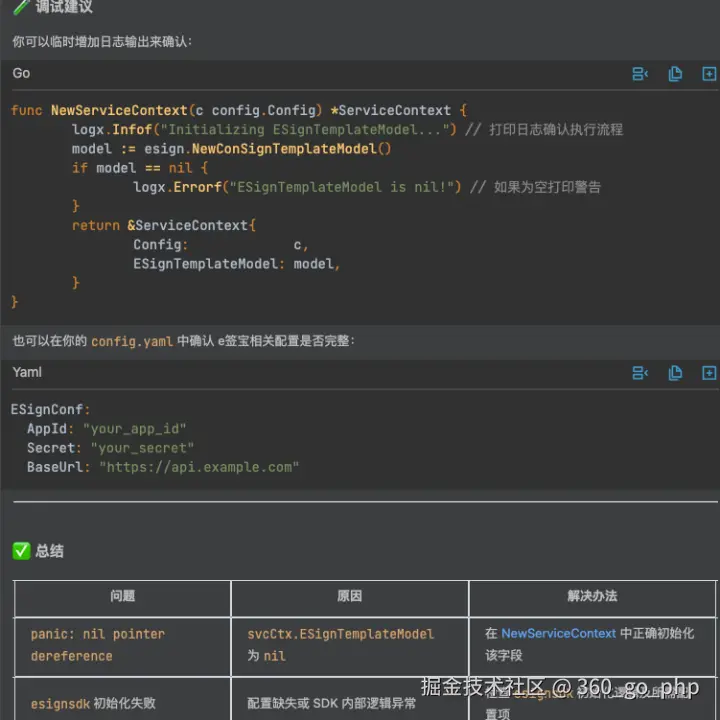Image resolution: width=720 pixels, height=720 pixels.
Task: Click the '调试建议' heading
Action: pos(64,6)
